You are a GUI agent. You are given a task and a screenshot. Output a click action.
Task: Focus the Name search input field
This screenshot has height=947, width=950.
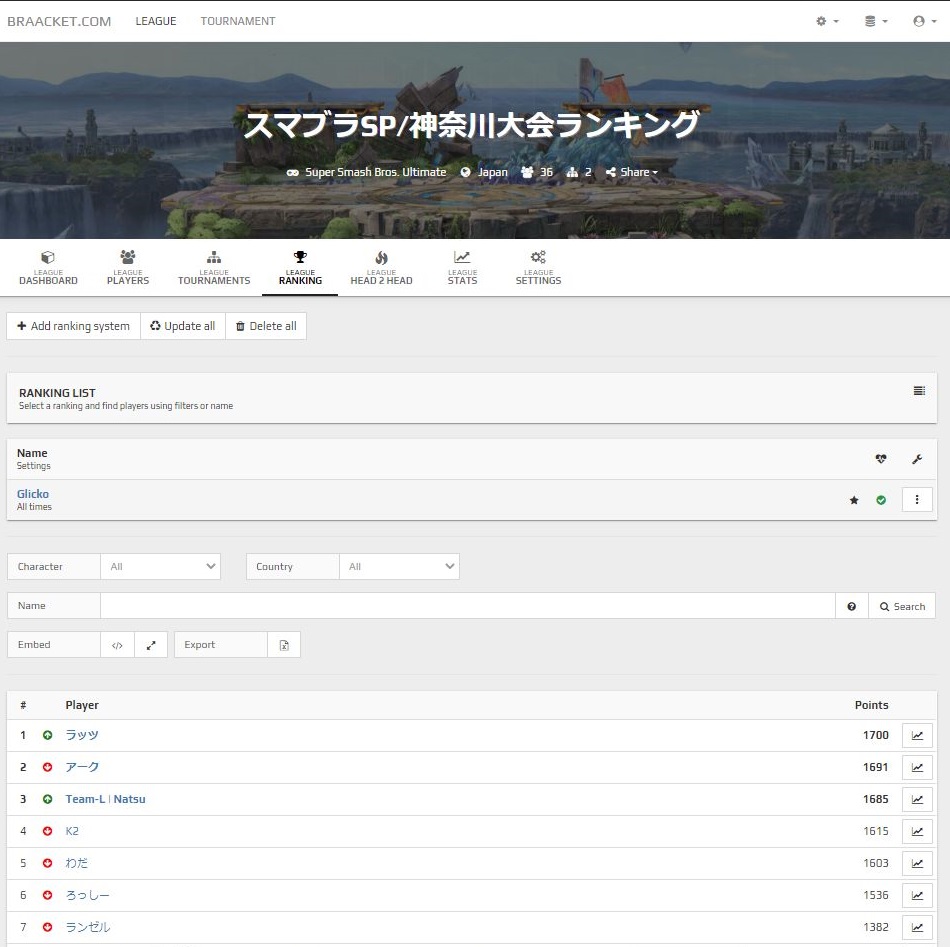click(x=468, y=606)
